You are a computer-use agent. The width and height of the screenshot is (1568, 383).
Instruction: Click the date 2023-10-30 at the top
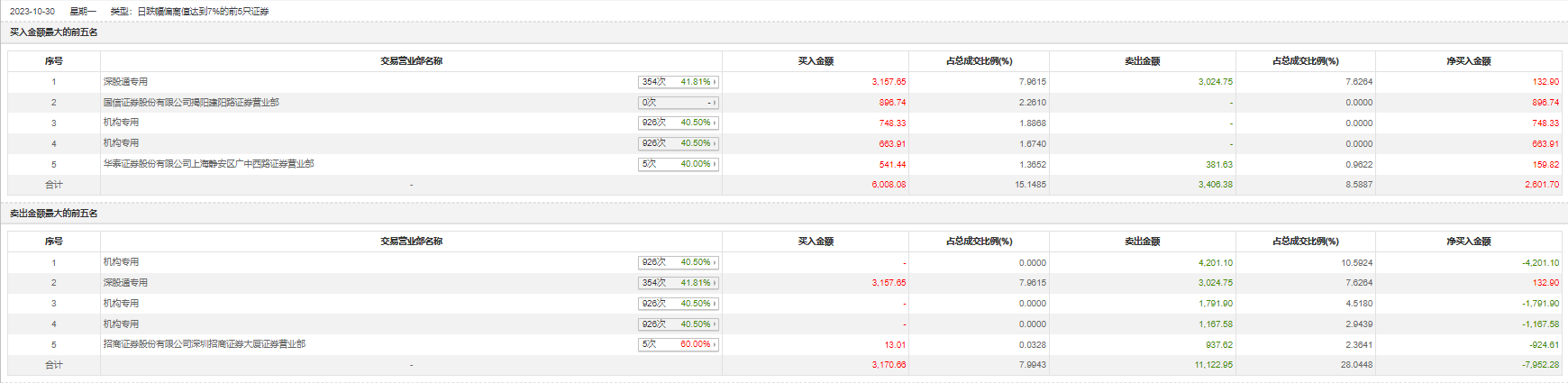tap(32, 12)
